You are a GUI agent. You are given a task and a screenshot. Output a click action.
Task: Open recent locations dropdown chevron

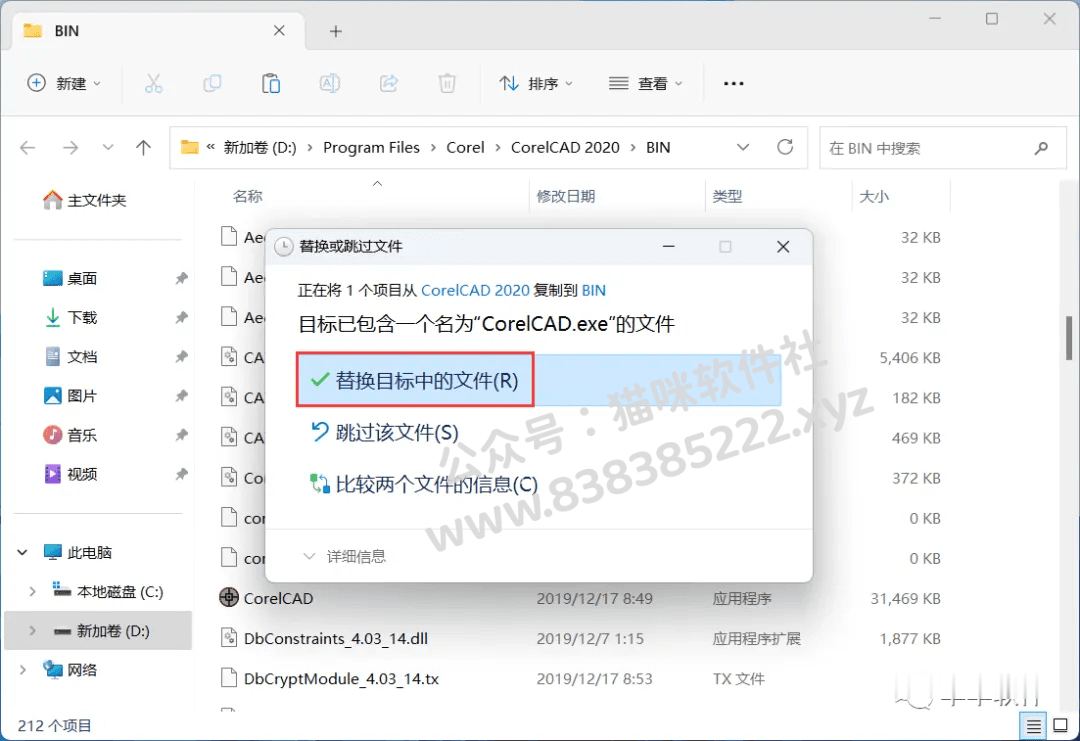tap(107, 147)
